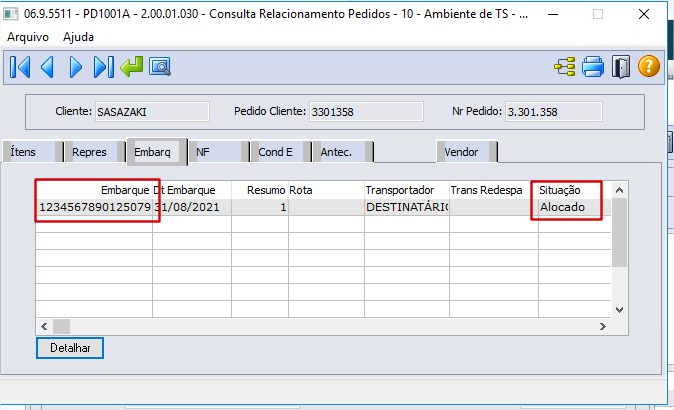Image resolution: width=674 pixels, height=410 pixels.
Task: Click the exit door icon
Action: coord(621,67)
